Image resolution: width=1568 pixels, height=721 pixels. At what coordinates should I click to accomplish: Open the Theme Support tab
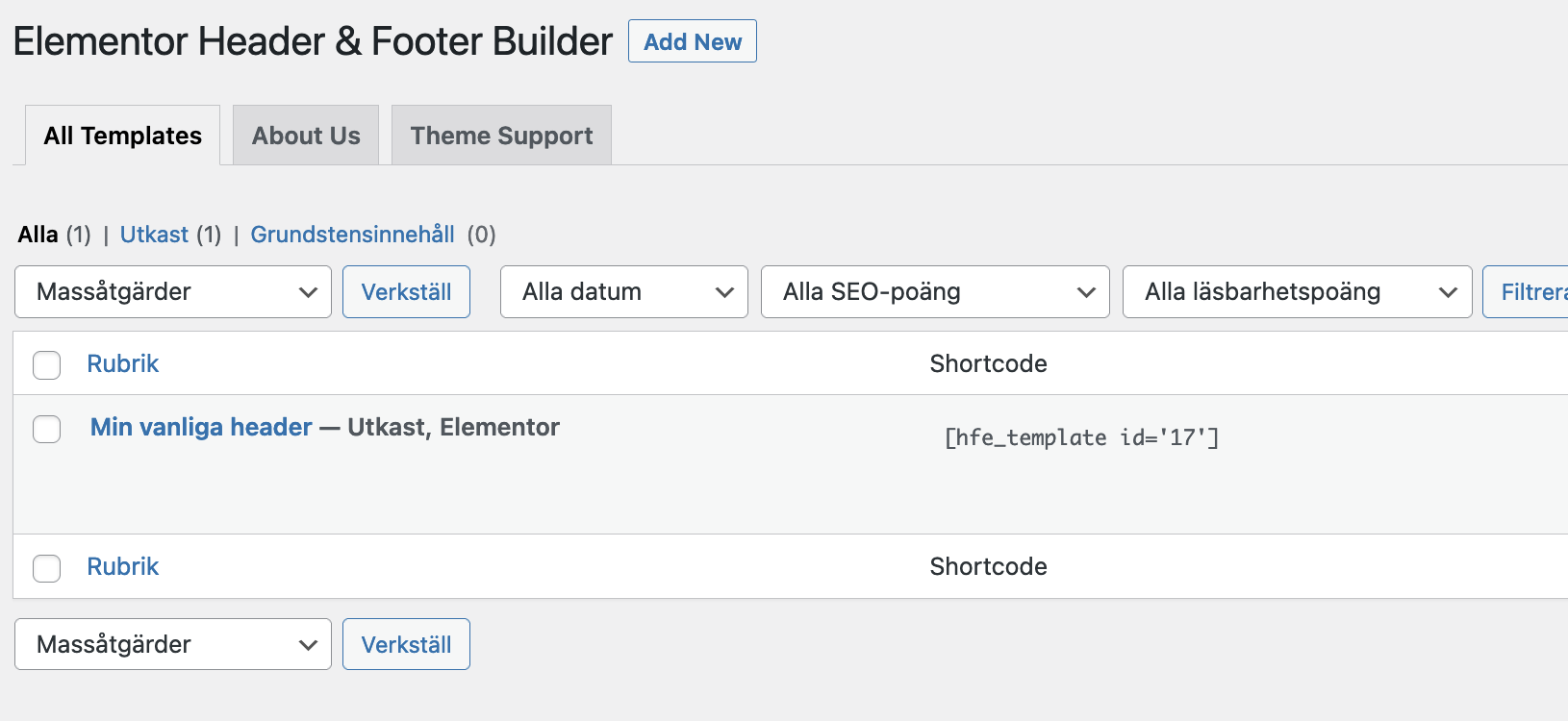[501, 136]
